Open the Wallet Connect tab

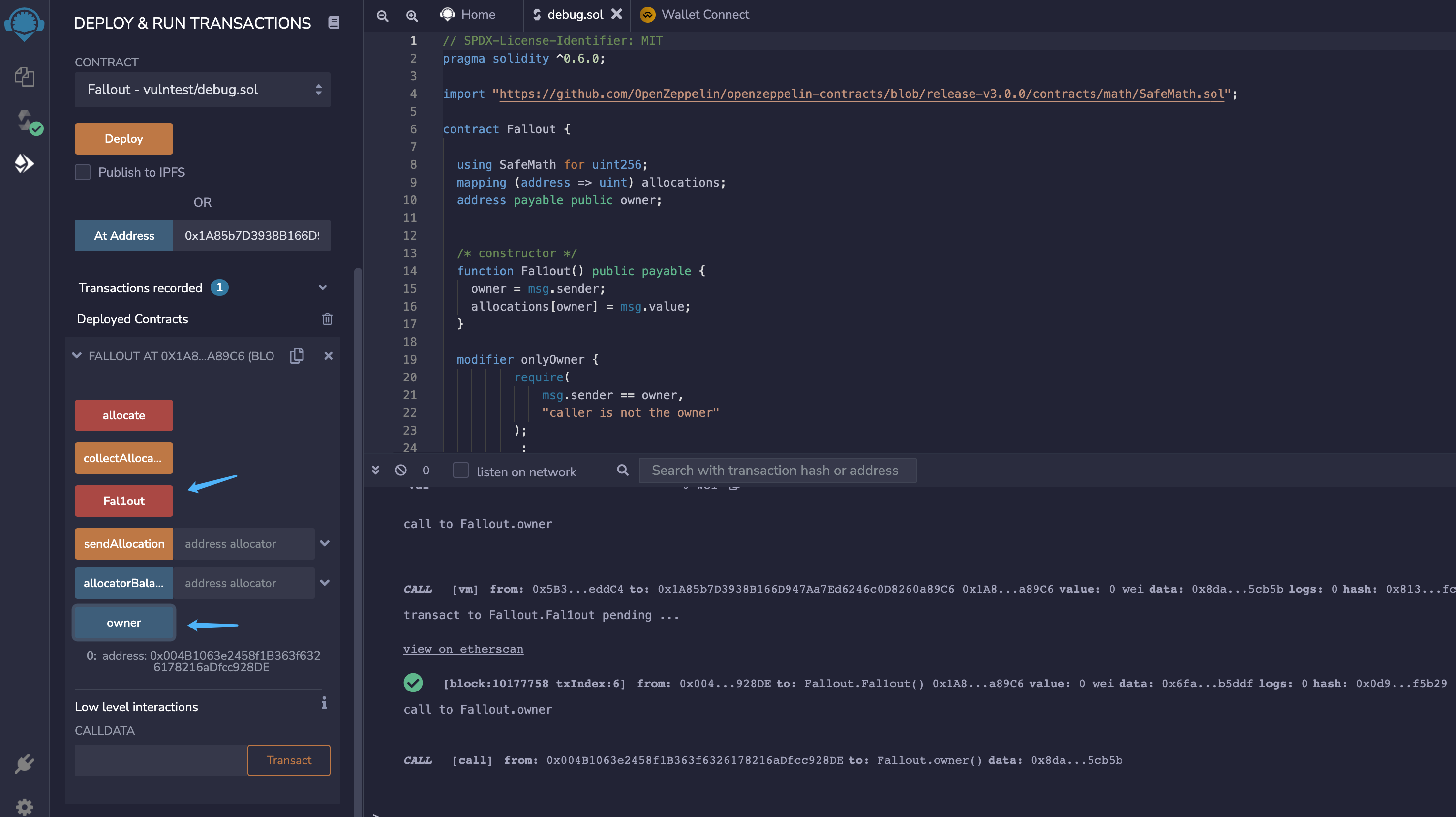[694, 14]
